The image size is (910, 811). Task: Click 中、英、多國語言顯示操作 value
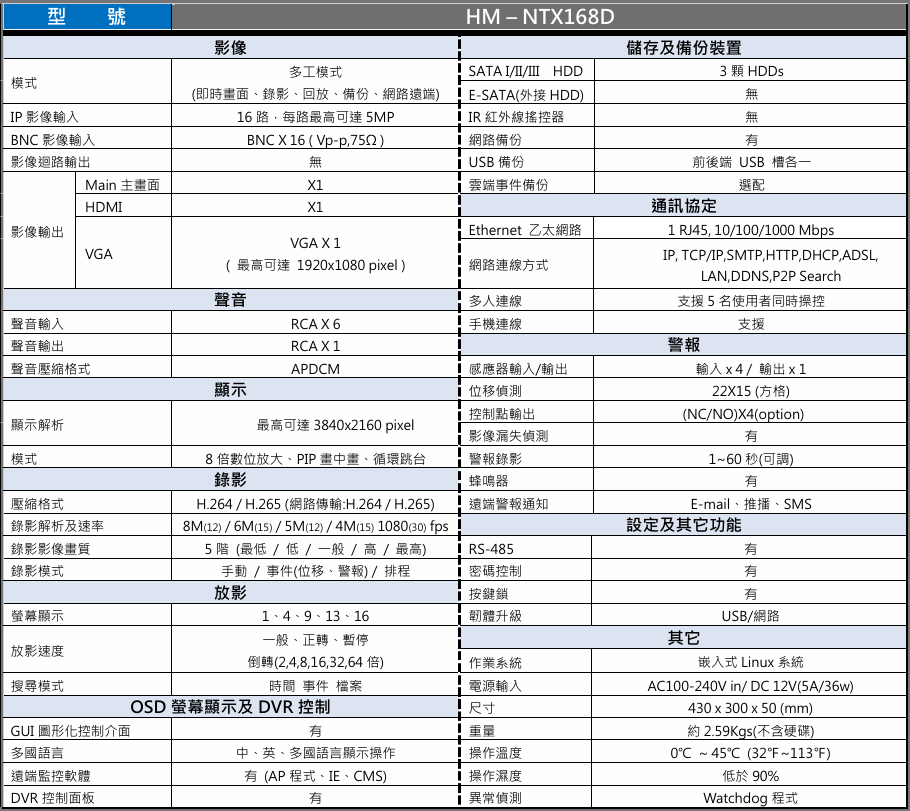tap(315, 753)
